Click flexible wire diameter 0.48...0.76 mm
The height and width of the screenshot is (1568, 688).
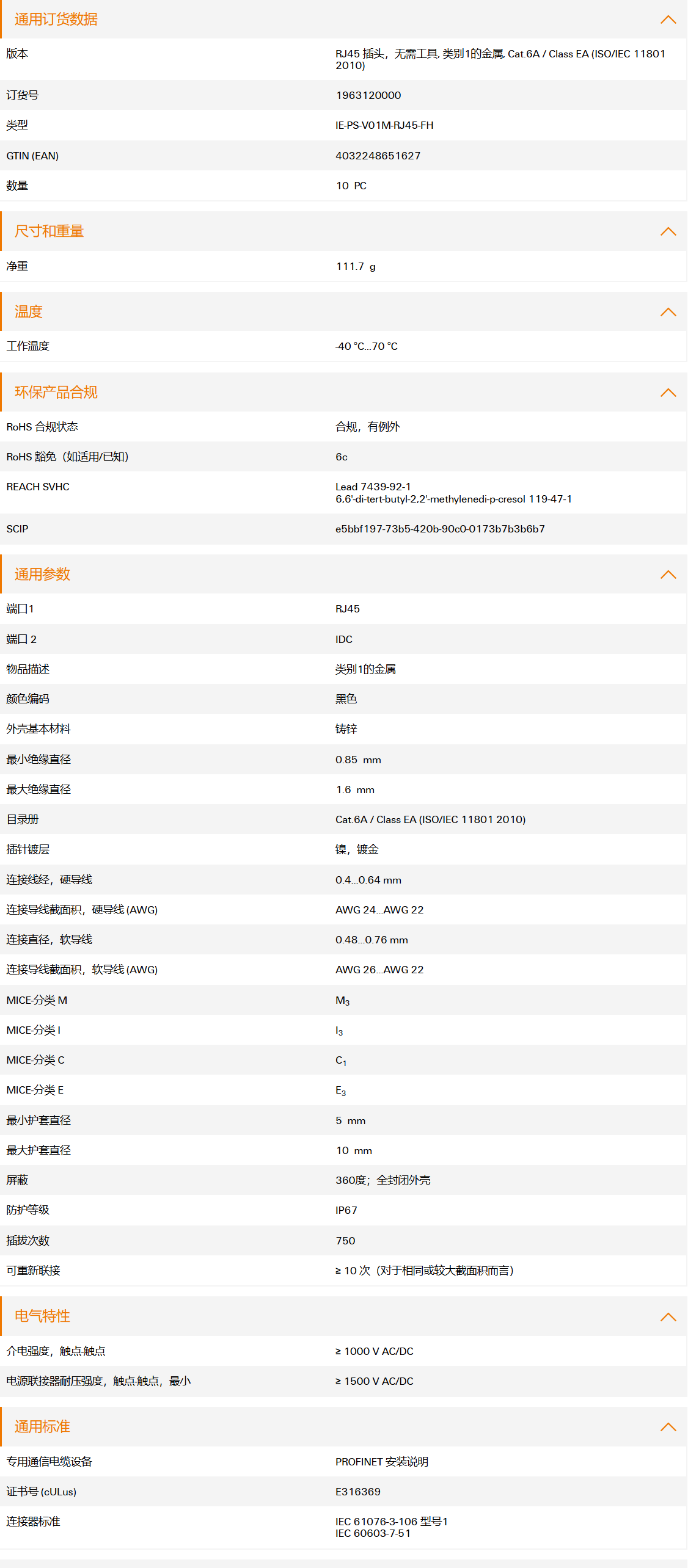coord(371,940)
